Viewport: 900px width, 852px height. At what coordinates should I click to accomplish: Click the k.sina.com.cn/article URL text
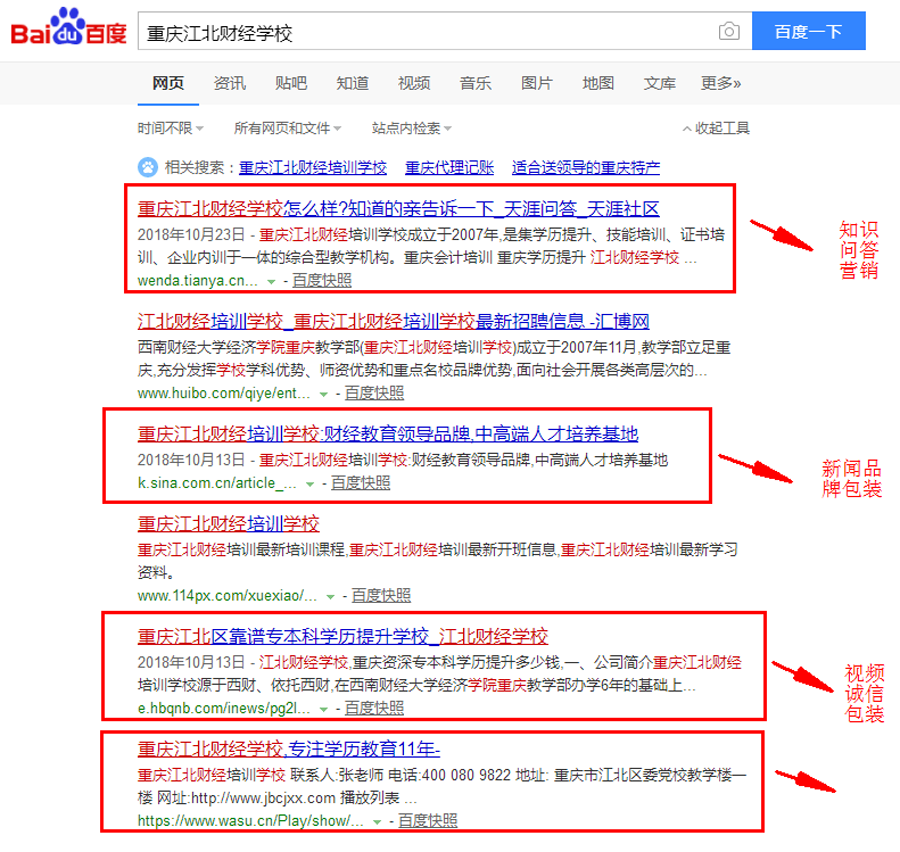point(217,483)
